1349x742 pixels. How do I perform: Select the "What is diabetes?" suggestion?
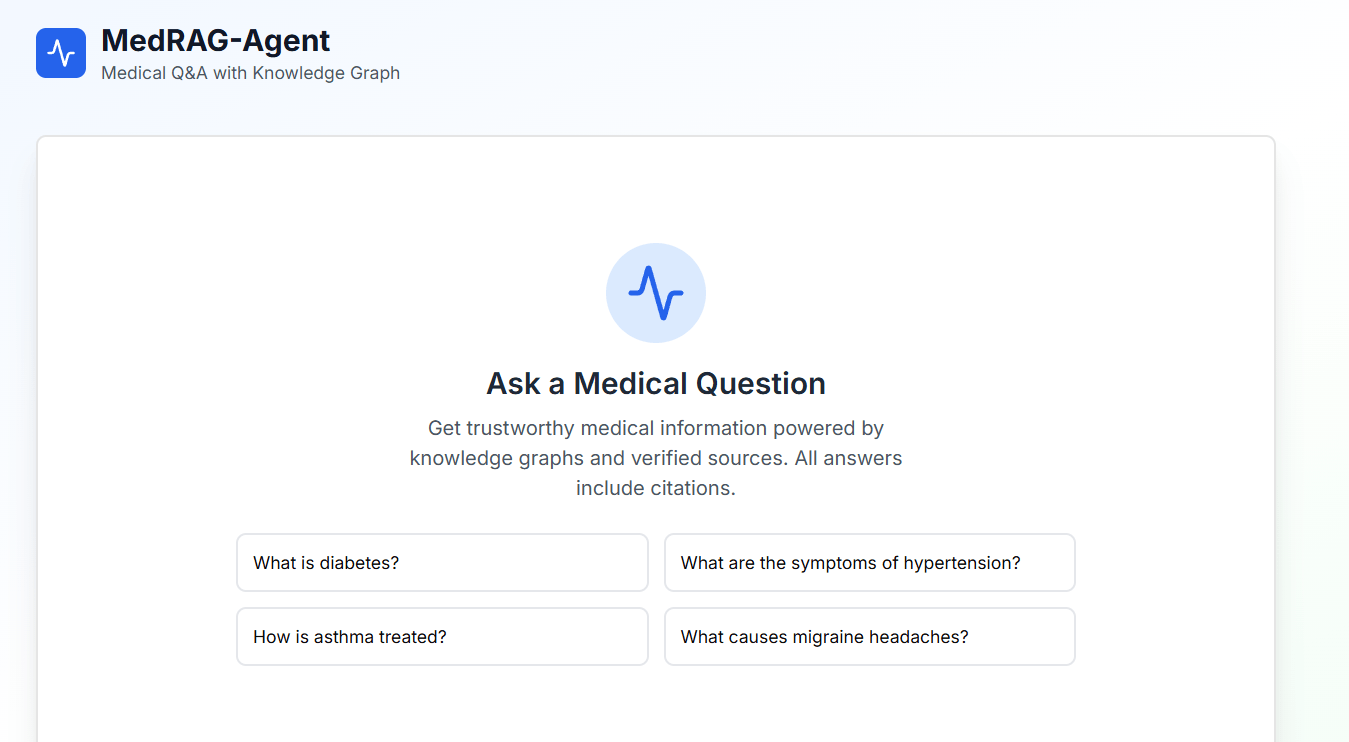[x=442, y=563]
